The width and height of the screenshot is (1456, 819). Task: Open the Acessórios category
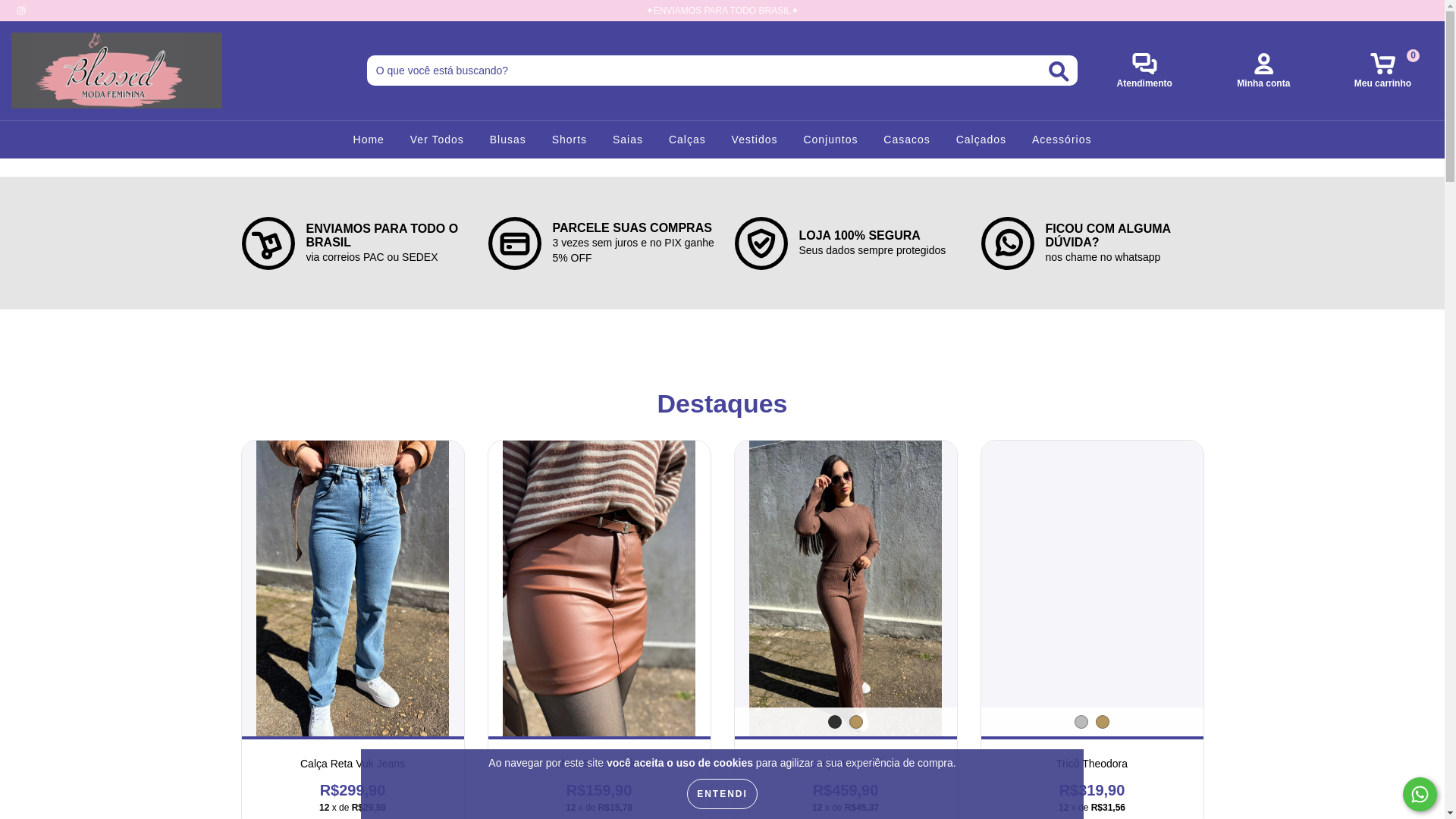pyautogui.click(x=1062, y=140)
